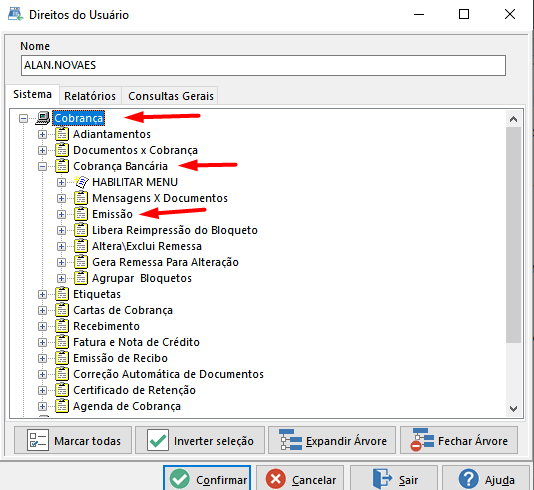
Task: Confirm changes with the Confirmar button
Action: click(207, 479)
